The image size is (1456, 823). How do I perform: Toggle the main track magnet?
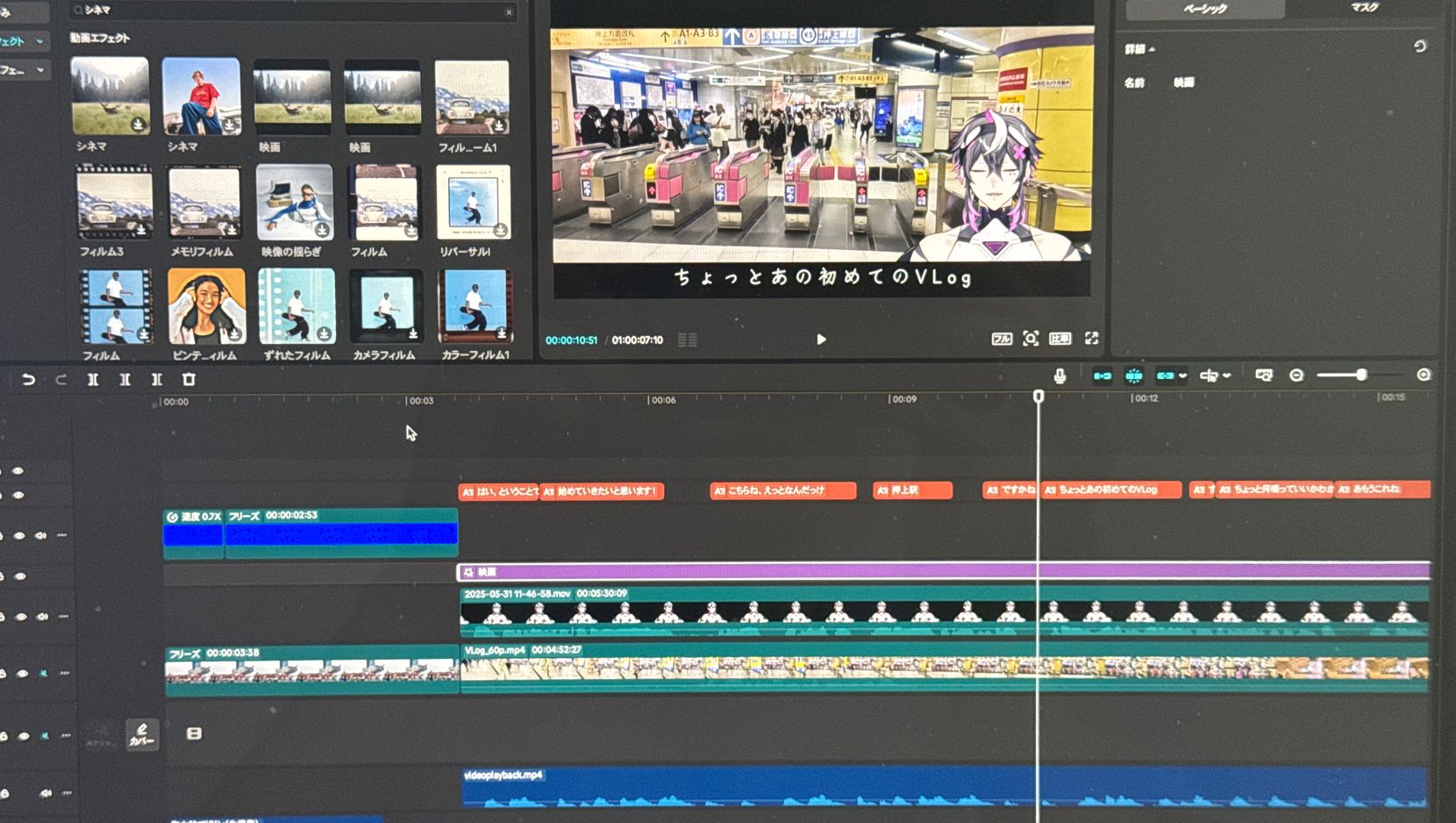click(1102, 376)
